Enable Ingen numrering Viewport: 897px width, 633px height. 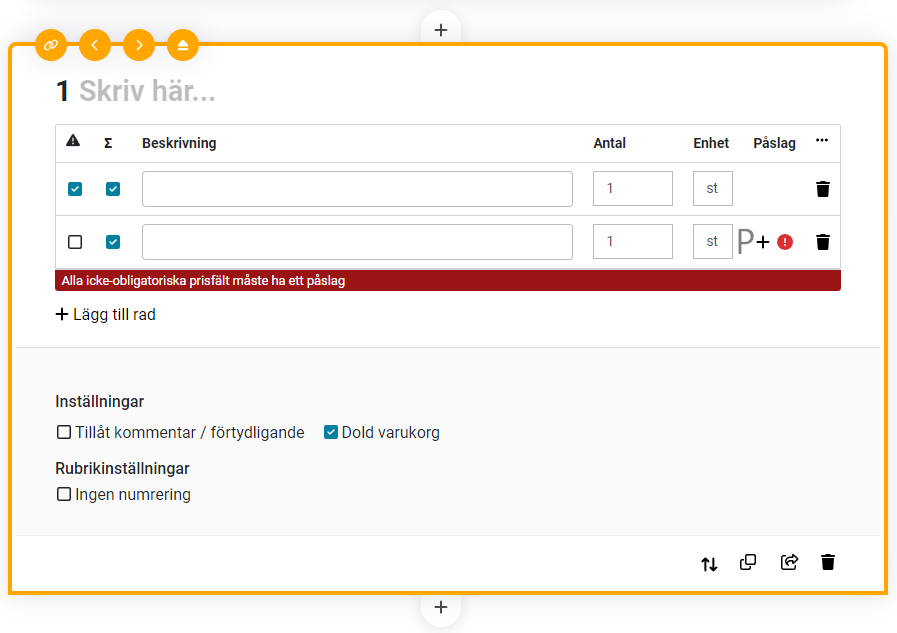tap(64, 494)
